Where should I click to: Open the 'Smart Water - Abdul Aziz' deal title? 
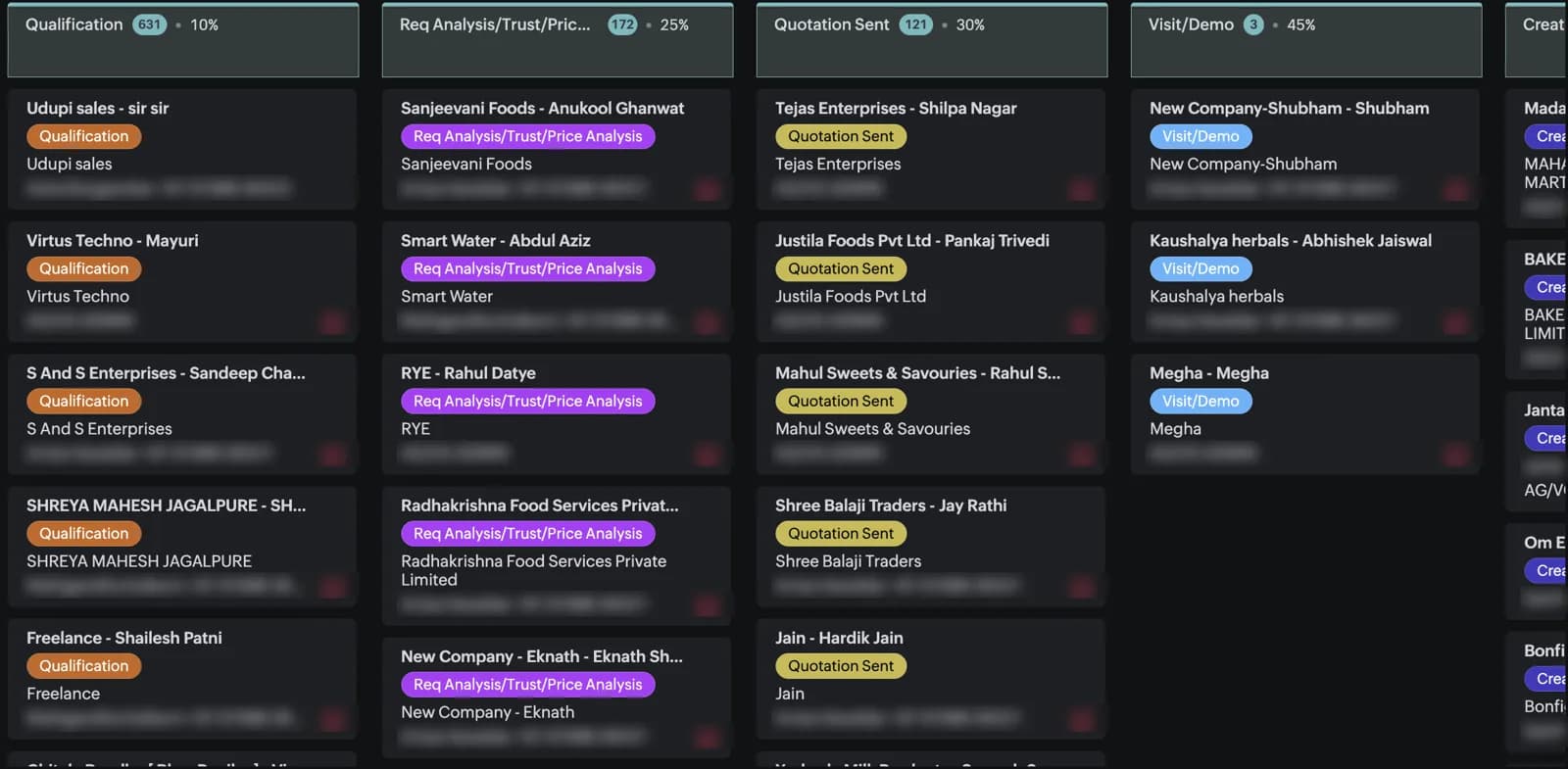pos(495,241)
